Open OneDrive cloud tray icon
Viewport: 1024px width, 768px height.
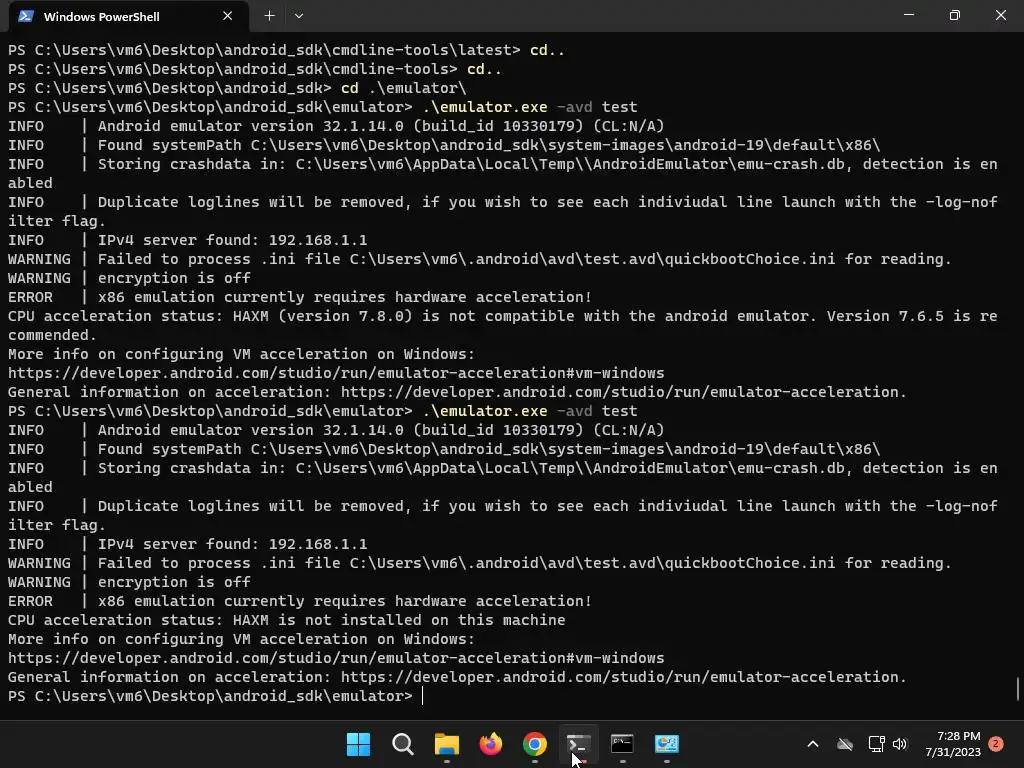(x=845, y=744)
